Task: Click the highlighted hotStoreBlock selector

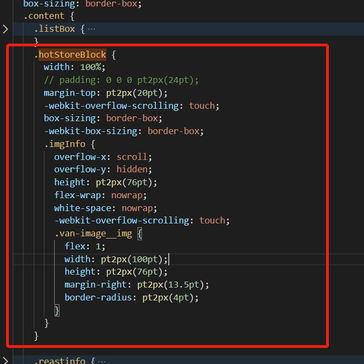Action: [72, 55]
